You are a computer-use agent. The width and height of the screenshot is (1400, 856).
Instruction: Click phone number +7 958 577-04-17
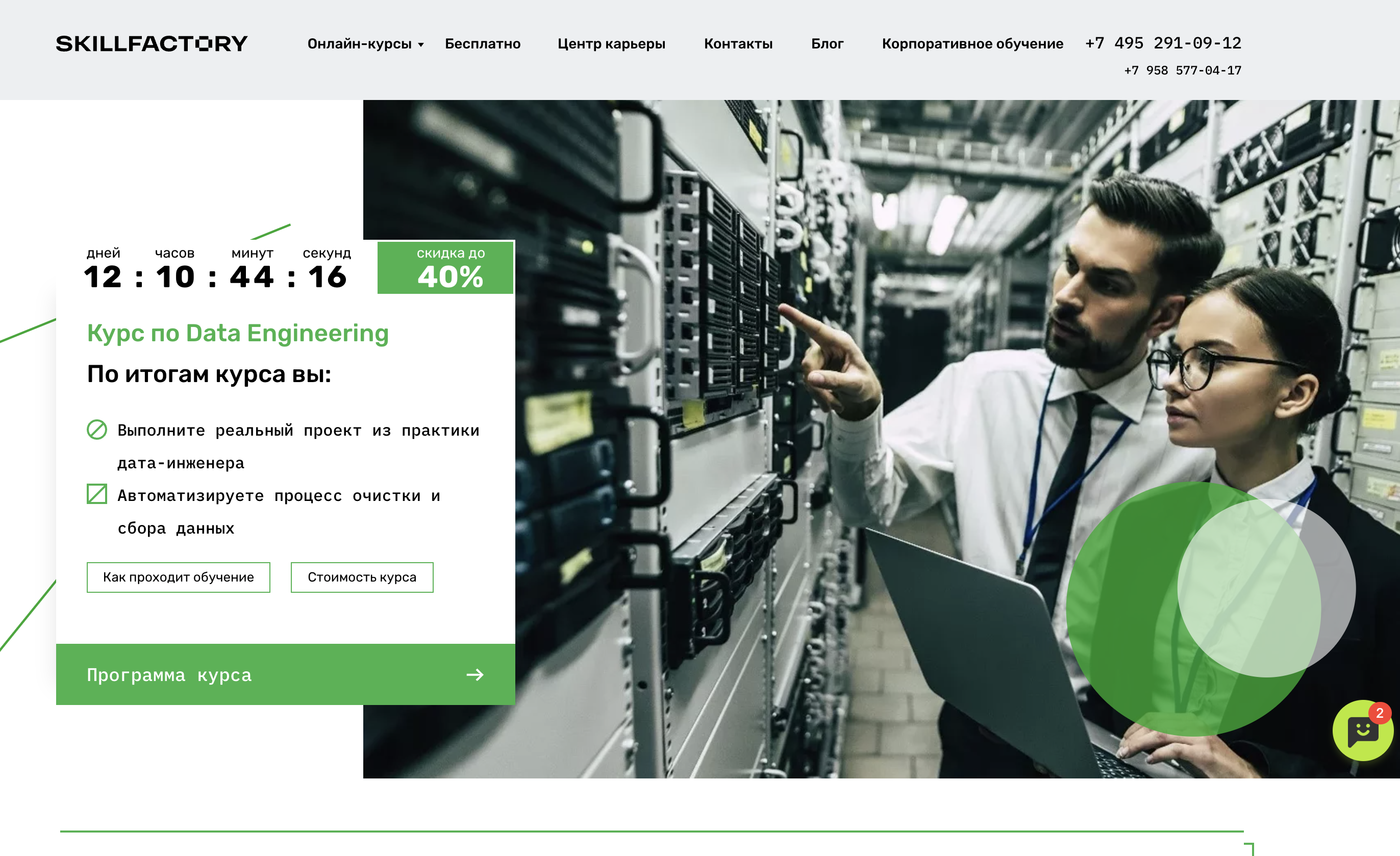pos(1182,70)
